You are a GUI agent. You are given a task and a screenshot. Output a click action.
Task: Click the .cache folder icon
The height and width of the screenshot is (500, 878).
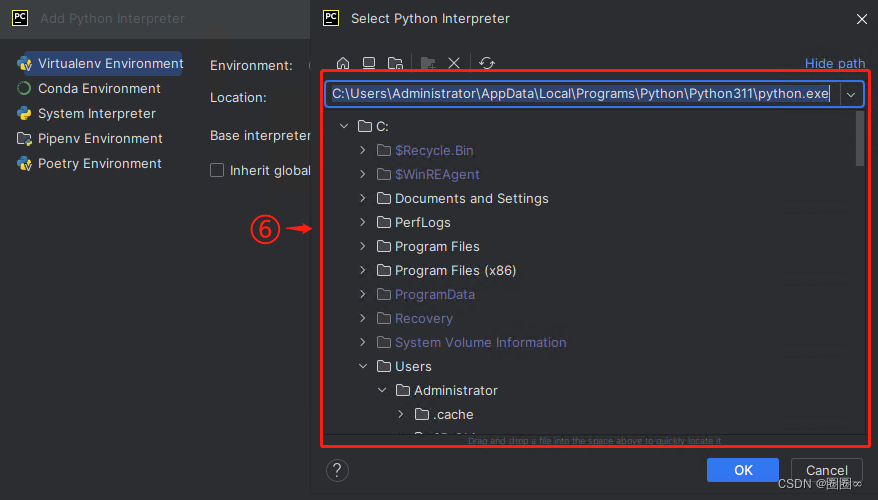(422, 414)
